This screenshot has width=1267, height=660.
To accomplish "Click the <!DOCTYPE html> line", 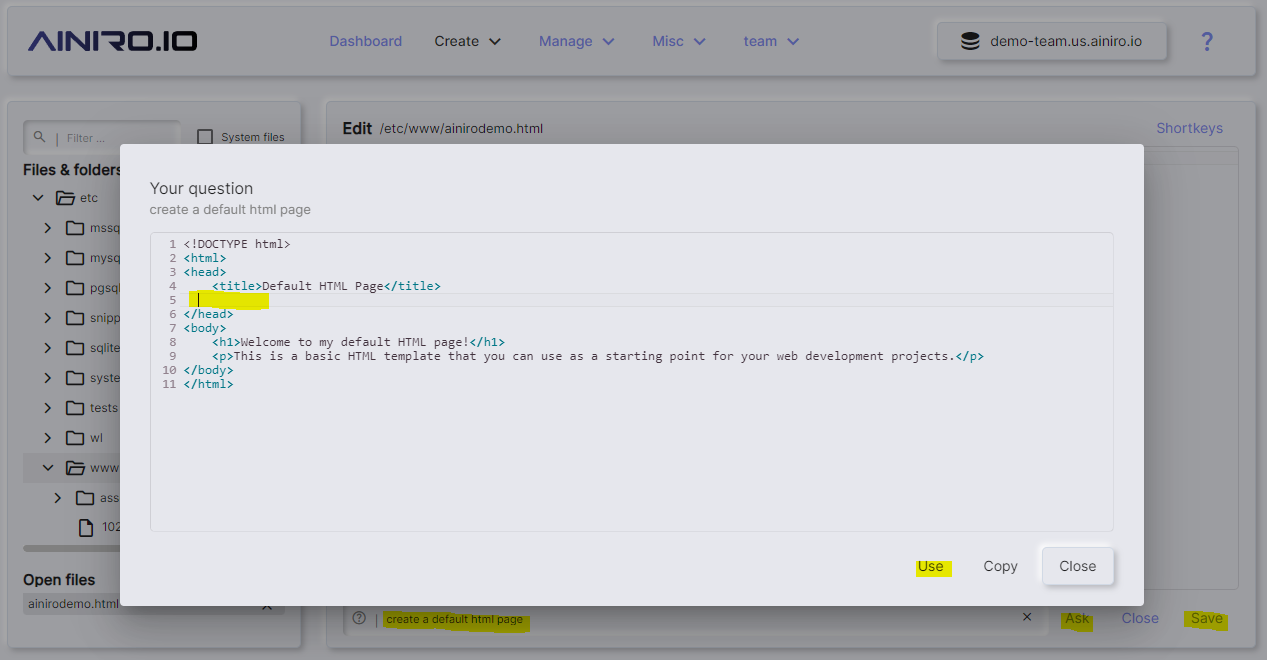I will coord(237,244).
